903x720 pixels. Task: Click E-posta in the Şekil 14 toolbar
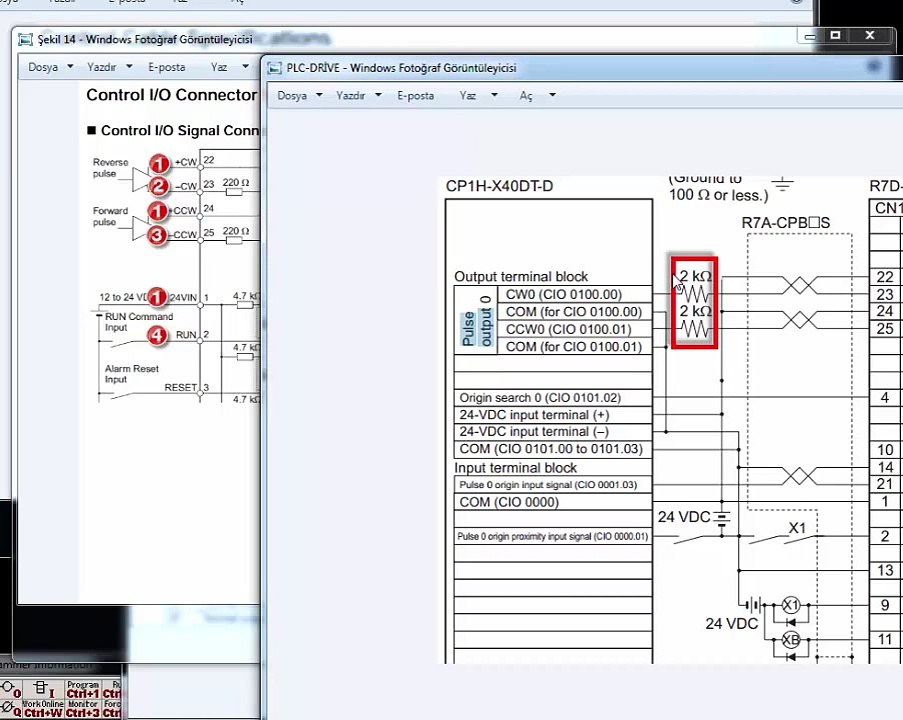click(167, 67)
